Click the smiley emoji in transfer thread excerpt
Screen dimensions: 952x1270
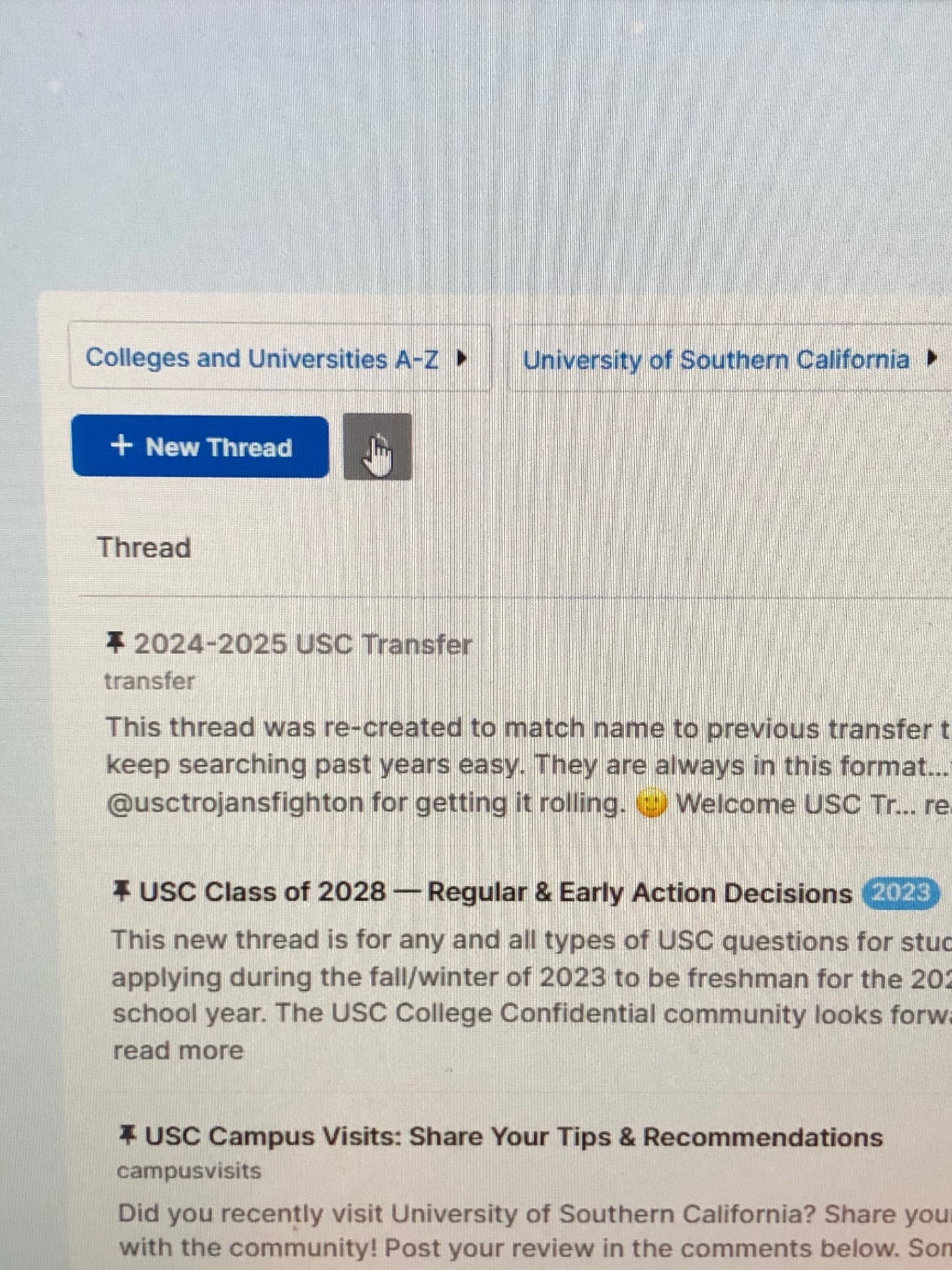click(651, 804)
